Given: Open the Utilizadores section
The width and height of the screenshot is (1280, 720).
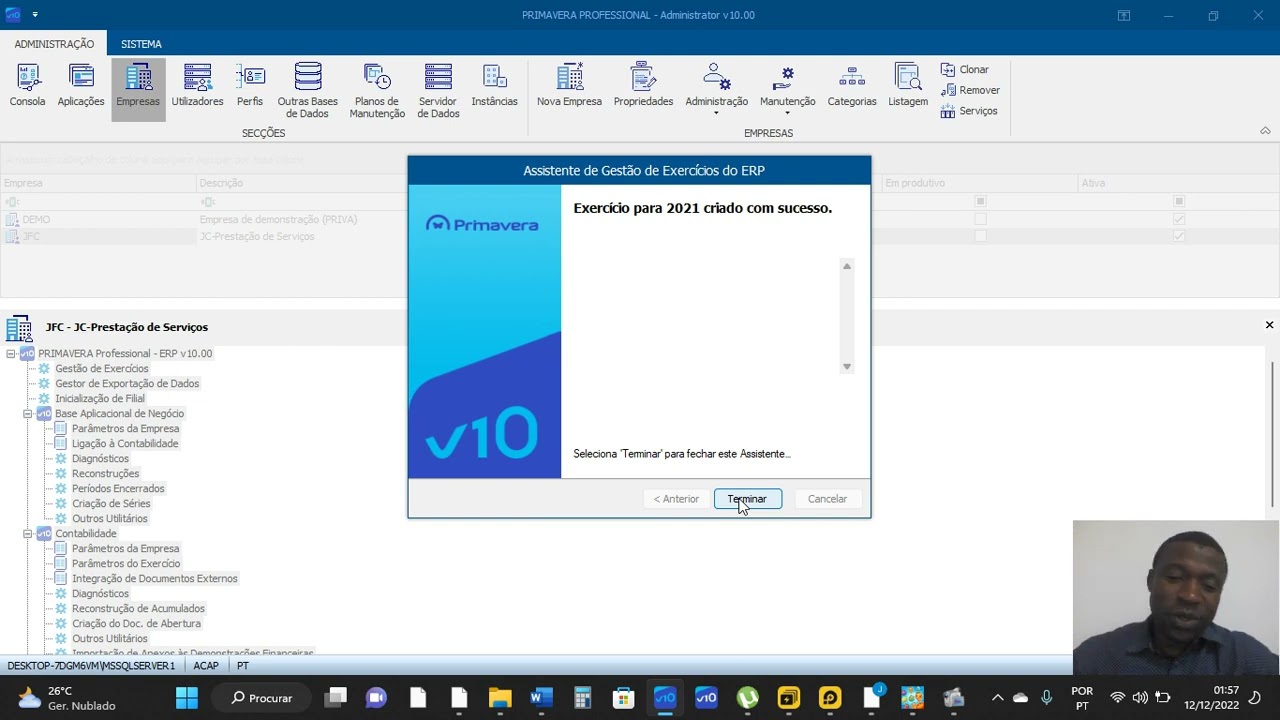Looking at the screenshot, I should [197, 86].
